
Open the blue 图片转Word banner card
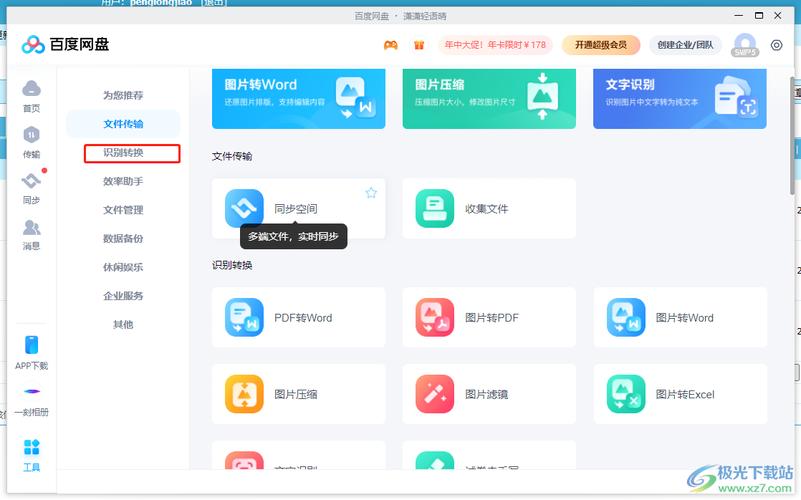pyautogui.click(x=298, y=99)
